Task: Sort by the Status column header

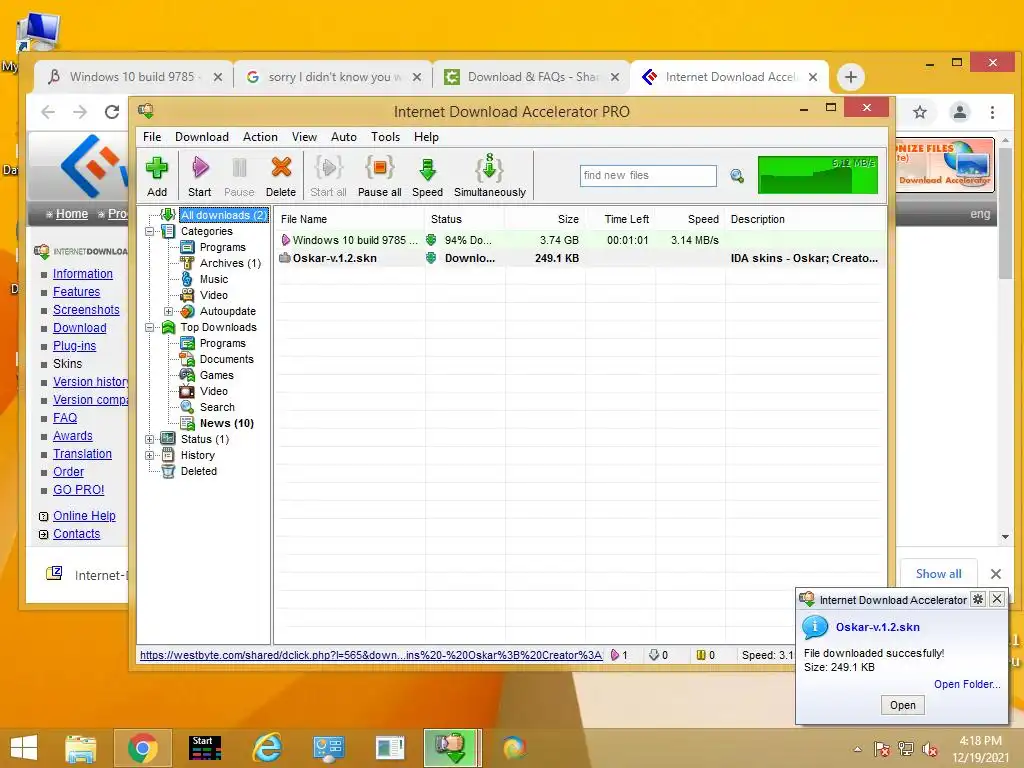Action: 465,219
